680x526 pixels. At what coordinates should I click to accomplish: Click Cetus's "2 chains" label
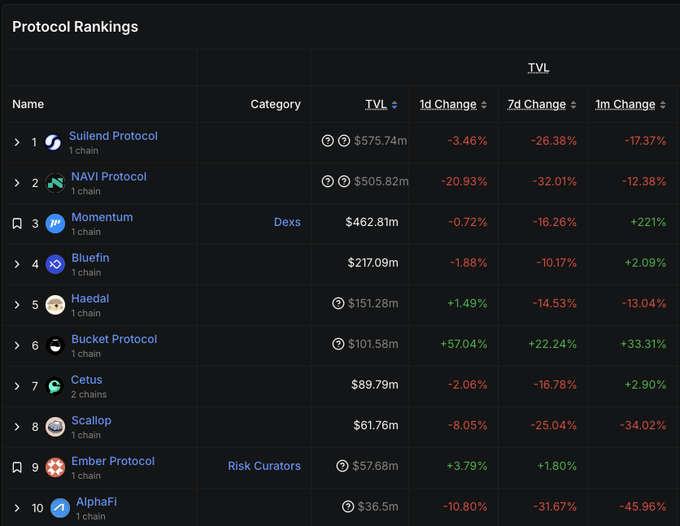tap(88, 395)
